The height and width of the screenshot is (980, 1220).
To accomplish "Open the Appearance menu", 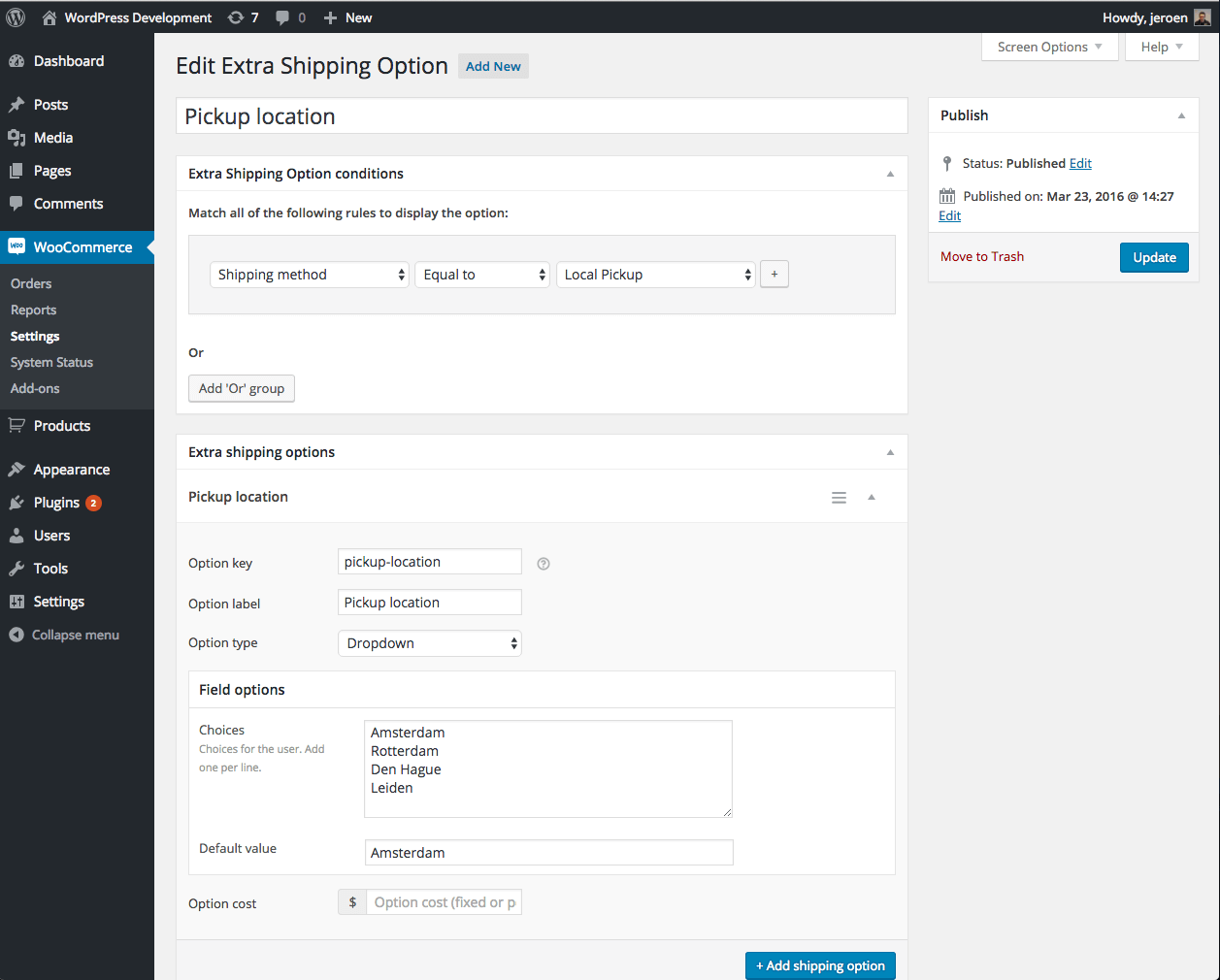I will tap(72, 470).
